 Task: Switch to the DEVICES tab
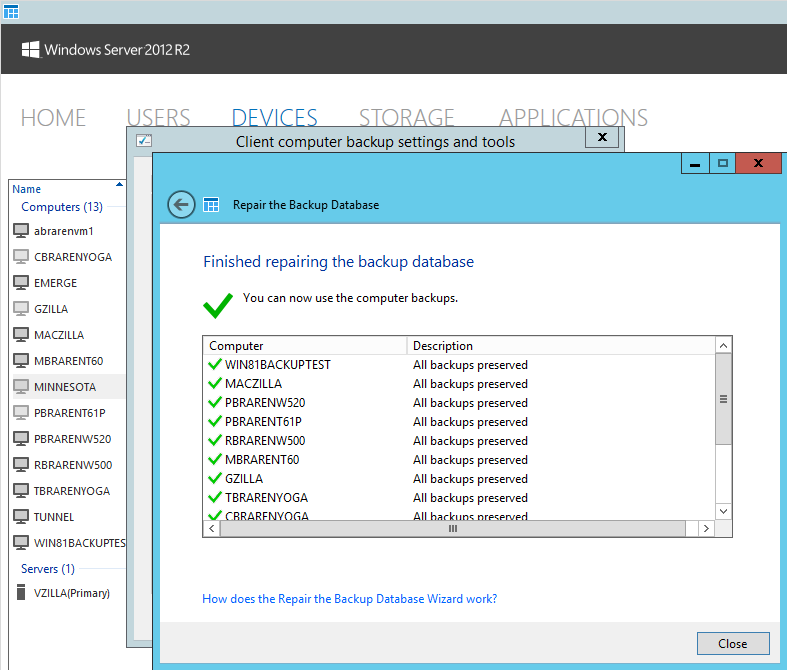tap(275, 117)
